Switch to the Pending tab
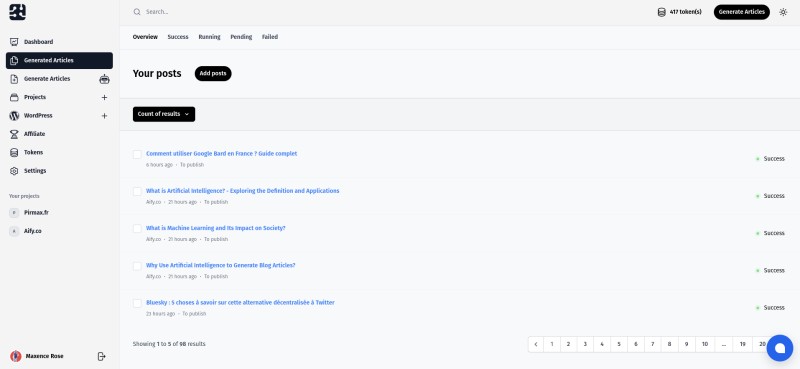The height and width of the screenshot is (369, 800). 241,37
